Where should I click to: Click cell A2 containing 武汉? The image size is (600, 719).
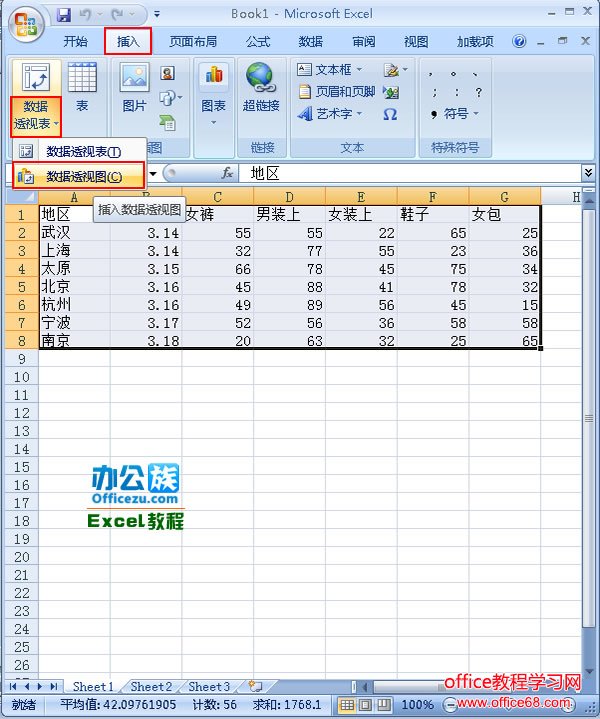tap(74, 233)
